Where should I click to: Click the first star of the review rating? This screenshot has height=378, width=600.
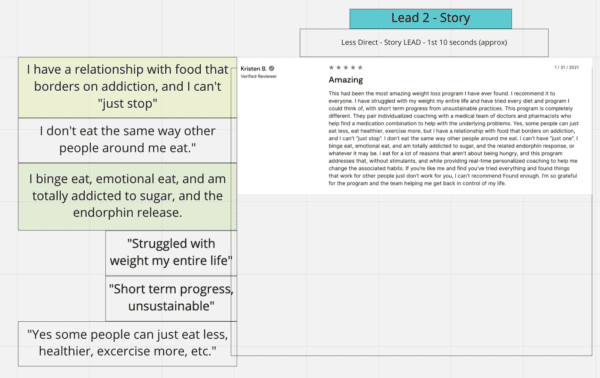tap(331, 68)
